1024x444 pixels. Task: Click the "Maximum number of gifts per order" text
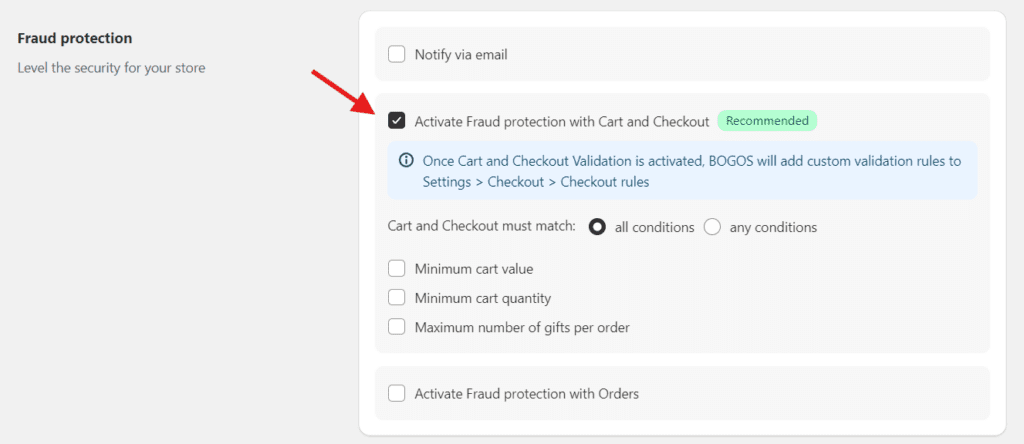click(x=522, y=326)
